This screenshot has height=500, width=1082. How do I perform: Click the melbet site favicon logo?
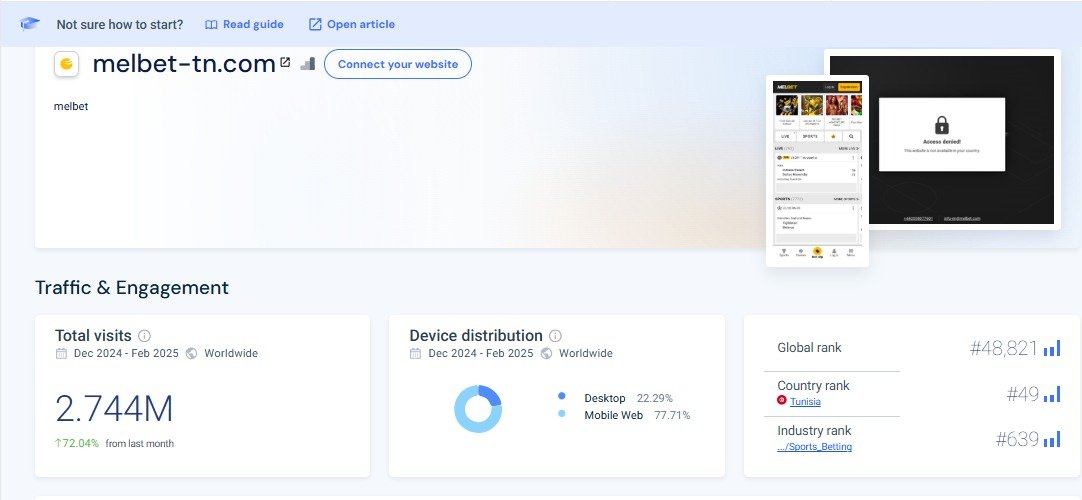pos(67,64)
